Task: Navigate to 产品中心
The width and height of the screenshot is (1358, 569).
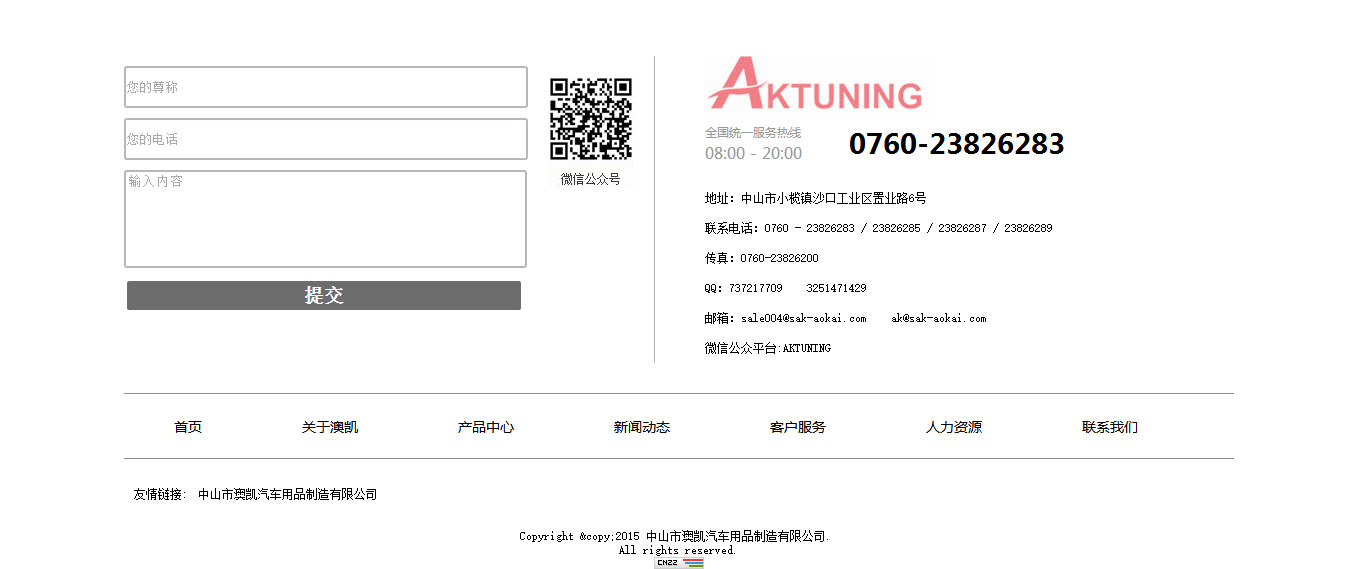Action: point(486,427)
